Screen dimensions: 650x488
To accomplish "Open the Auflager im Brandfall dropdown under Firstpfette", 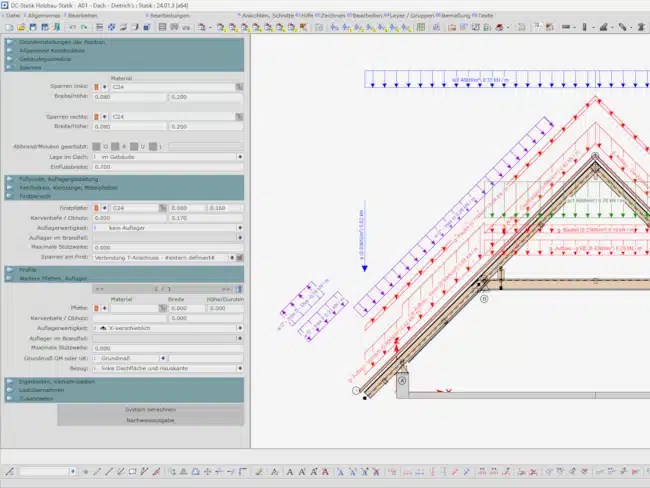I will (x=240, y=238).
